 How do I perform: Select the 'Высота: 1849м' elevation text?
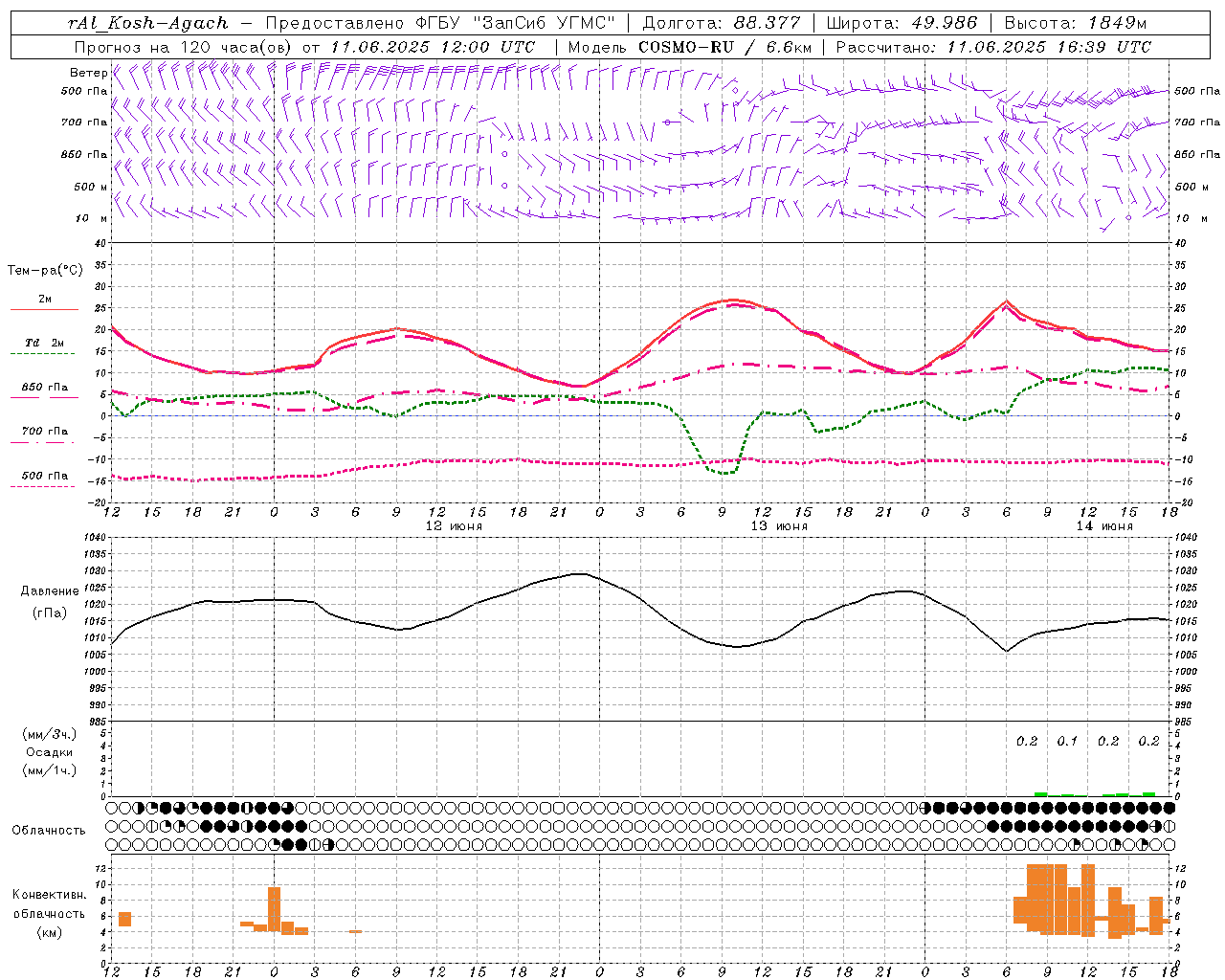point(1075,23)
